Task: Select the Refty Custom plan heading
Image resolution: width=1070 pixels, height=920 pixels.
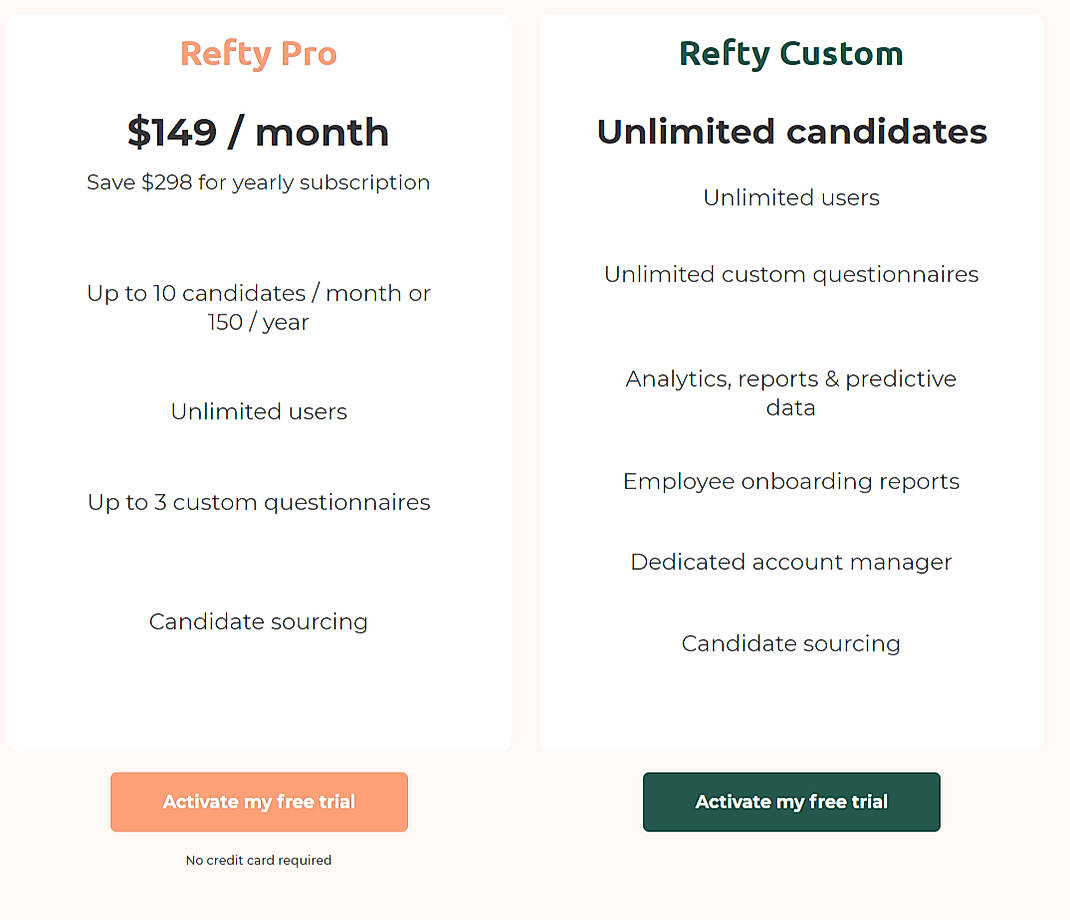Action: click(x=790, y=53)
